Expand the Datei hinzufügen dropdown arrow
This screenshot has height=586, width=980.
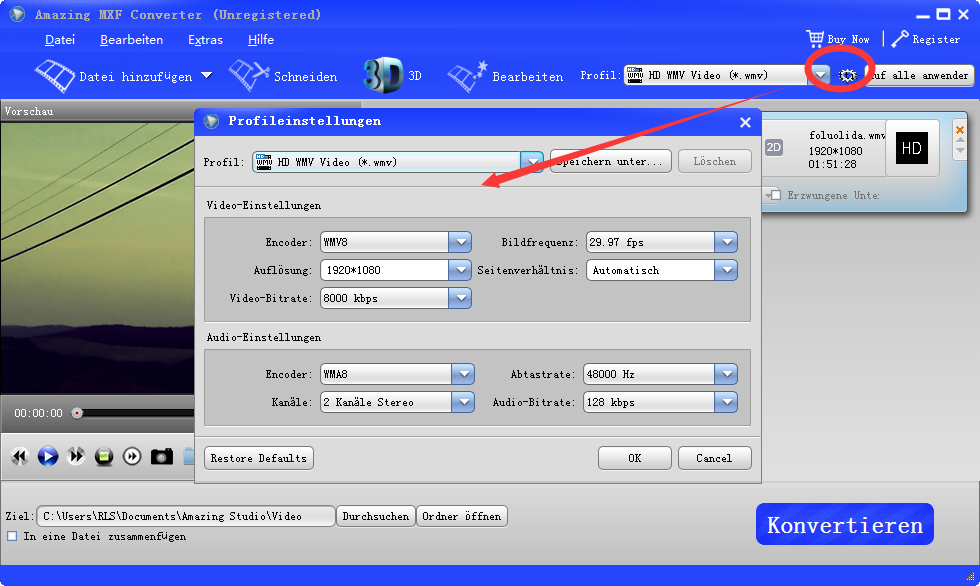point(206,76)
